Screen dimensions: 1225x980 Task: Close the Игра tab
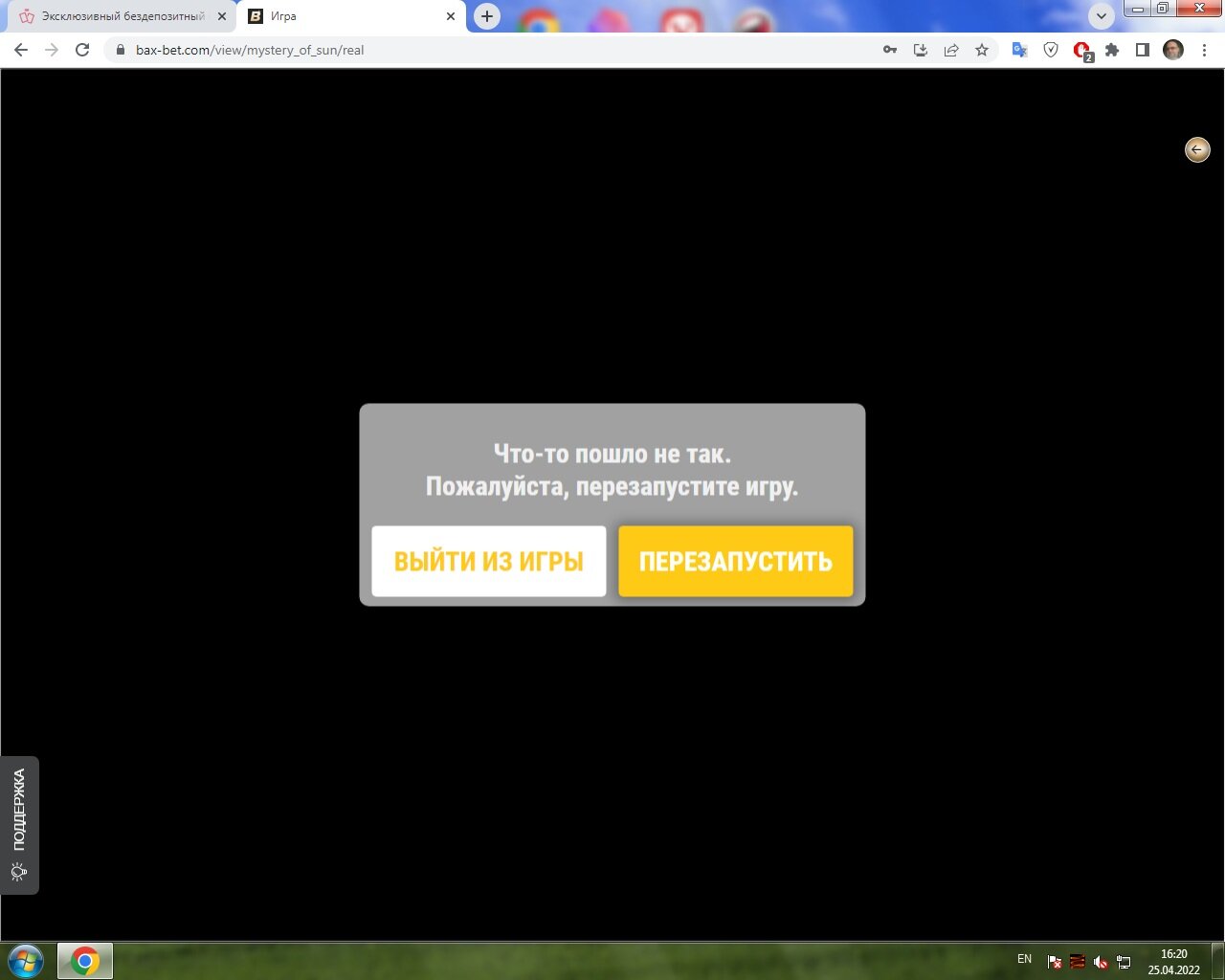451,16
